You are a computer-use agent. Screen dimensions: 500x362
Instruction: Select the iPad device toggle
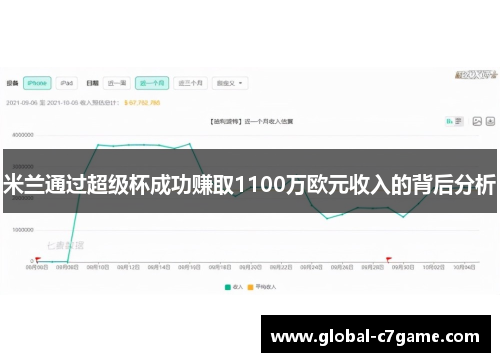(x=67, y=83)
